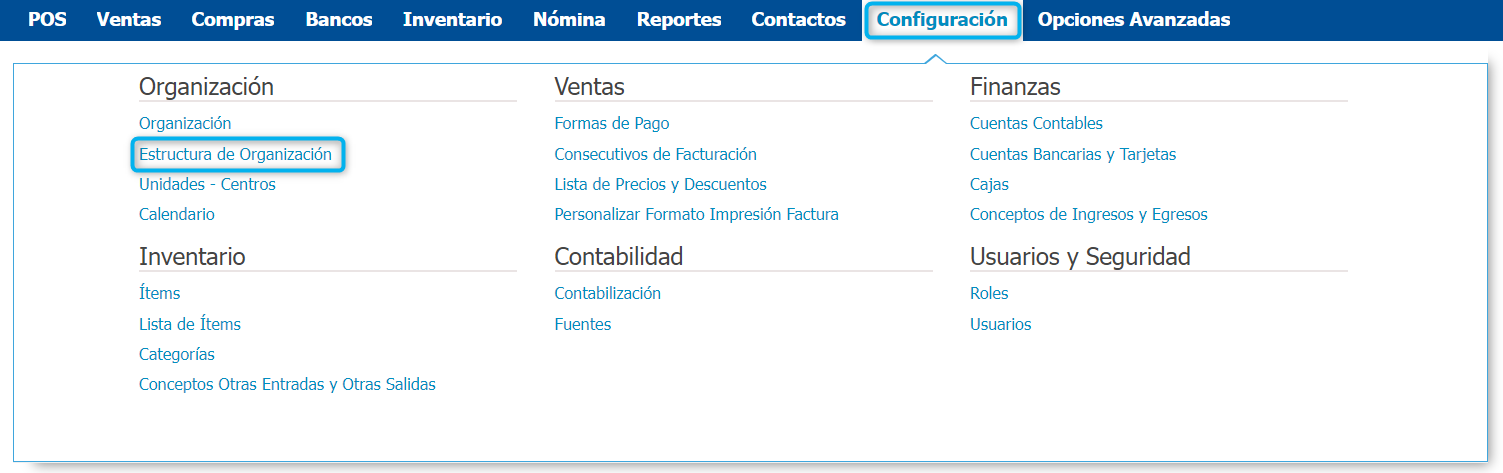Open the Compras menu
1503x473 pixels.
click(x=232, y=20)
